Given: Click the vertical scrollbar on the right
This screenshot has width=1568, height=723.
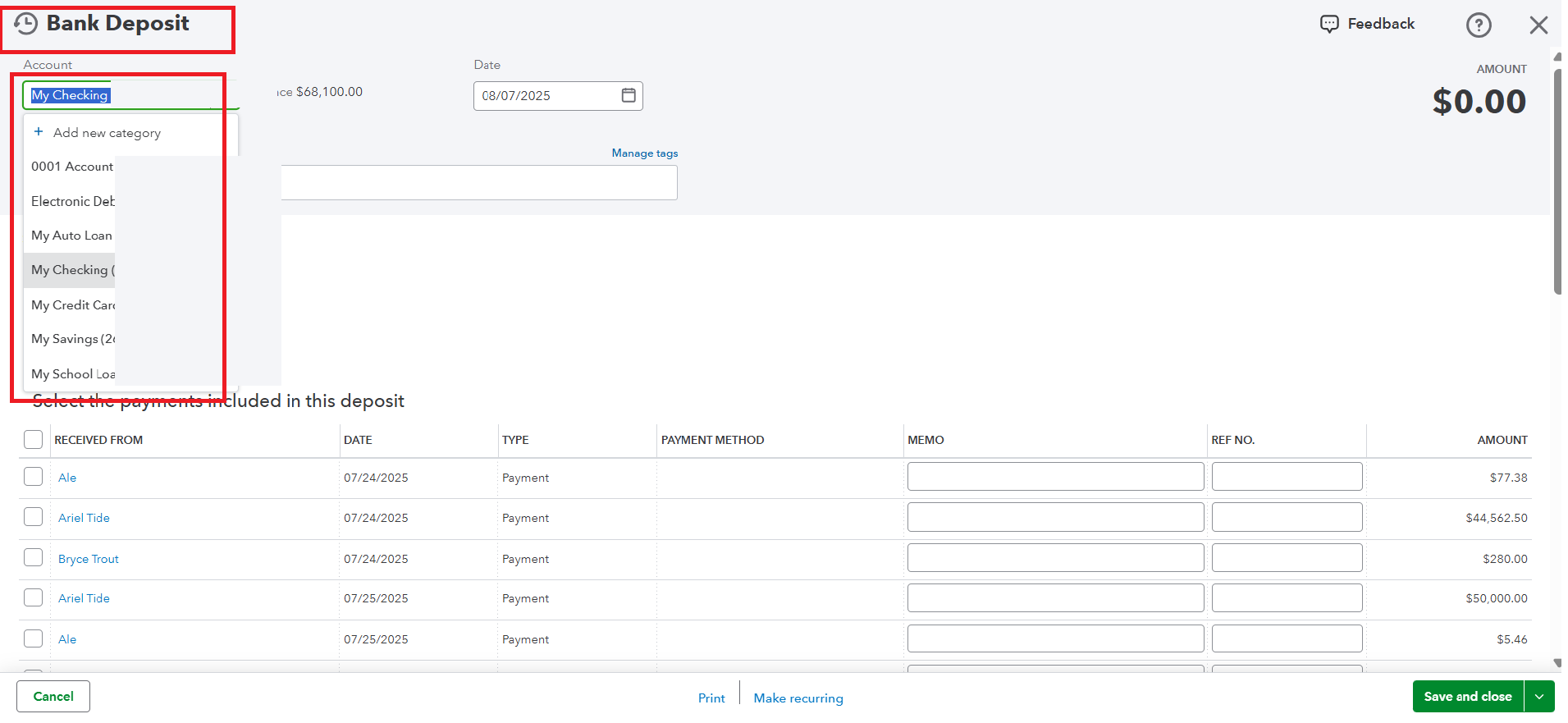Looking at the screenshot, I should point(1557,181).
